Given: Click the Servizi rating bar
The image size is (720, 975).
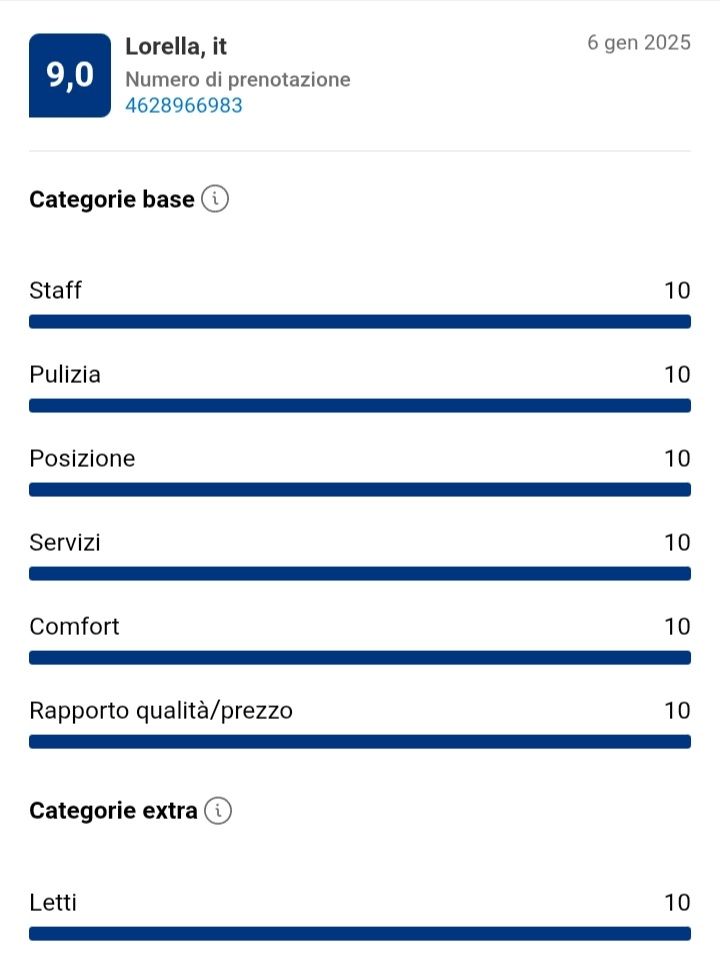Looking at the screenshot, I should coord(360,574).
